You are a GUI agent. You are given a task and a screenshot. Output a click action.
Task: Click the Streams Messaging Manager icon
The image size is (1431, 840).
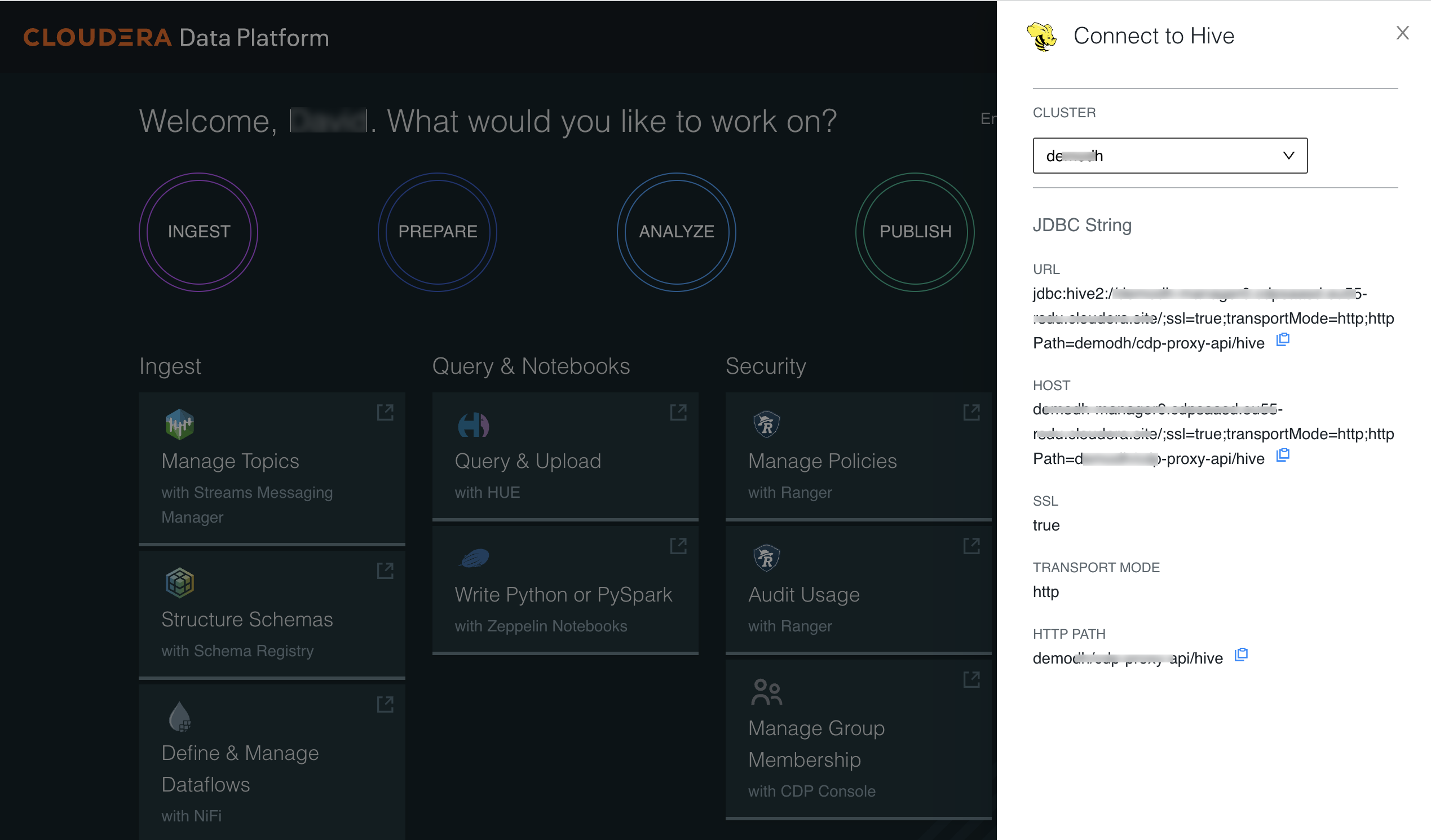(x=179, y=425)
